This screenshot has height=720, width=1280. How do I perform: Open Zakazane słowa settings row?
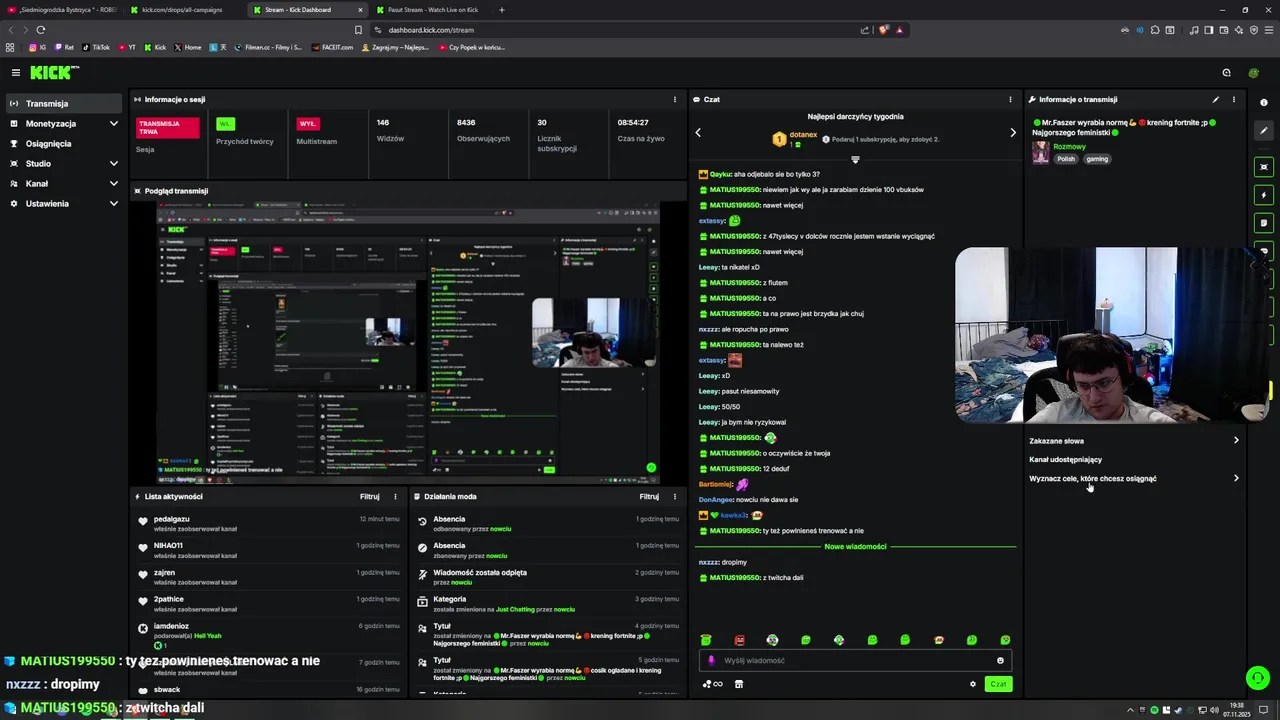click(1134, 440)
